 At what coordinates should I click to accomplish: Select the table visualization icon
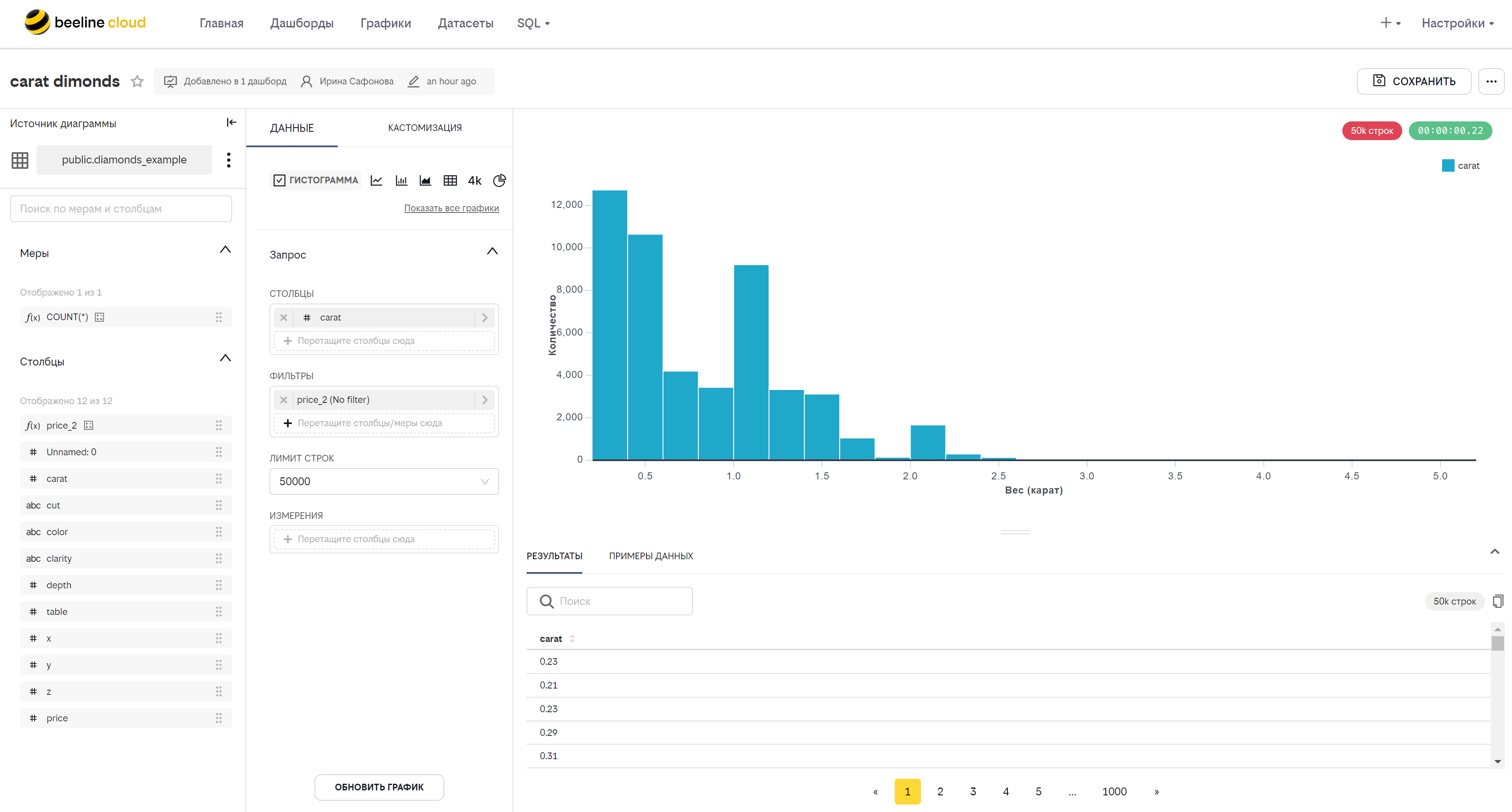pos(450,180)
